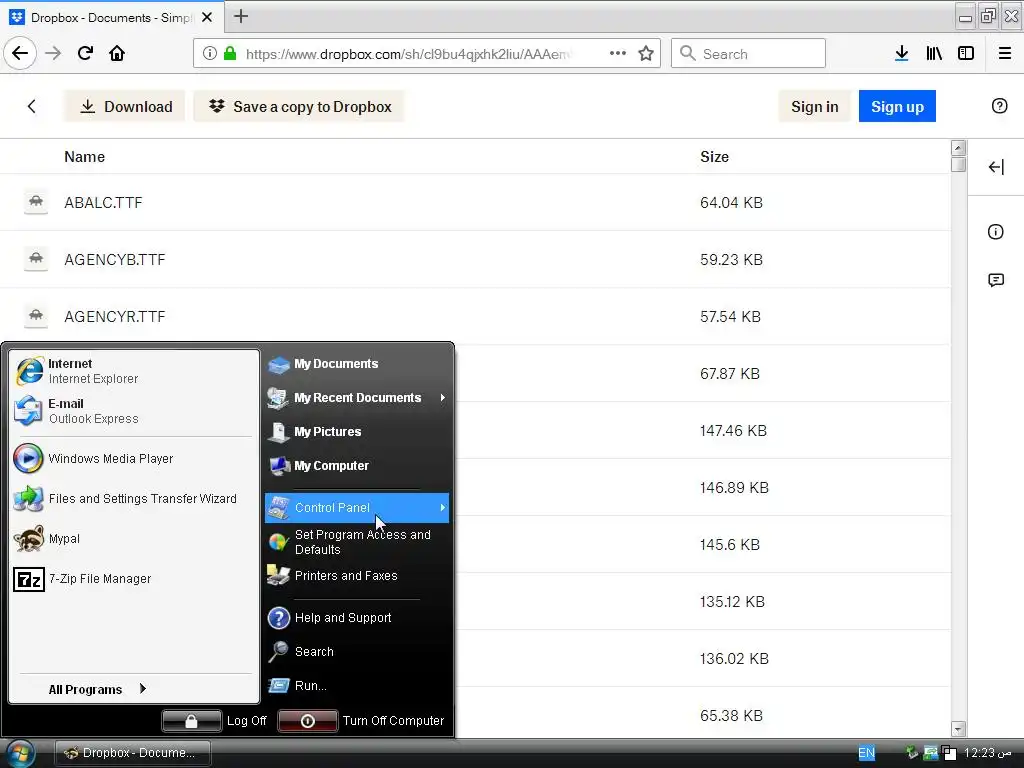Open My Pictures
Screen dimensions: 1024x768
pyautogui.click(x=357, y=432)
